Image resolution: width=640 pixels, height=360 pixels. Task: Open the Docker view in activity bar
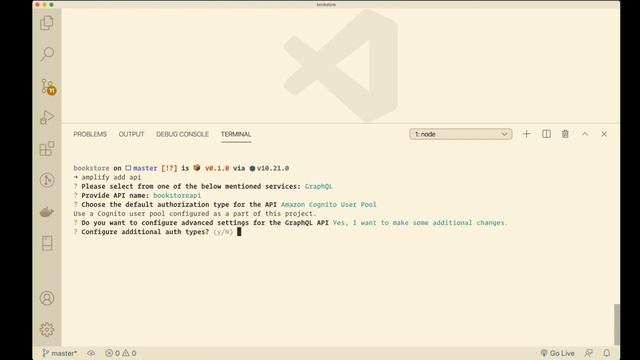pos(47,212)
